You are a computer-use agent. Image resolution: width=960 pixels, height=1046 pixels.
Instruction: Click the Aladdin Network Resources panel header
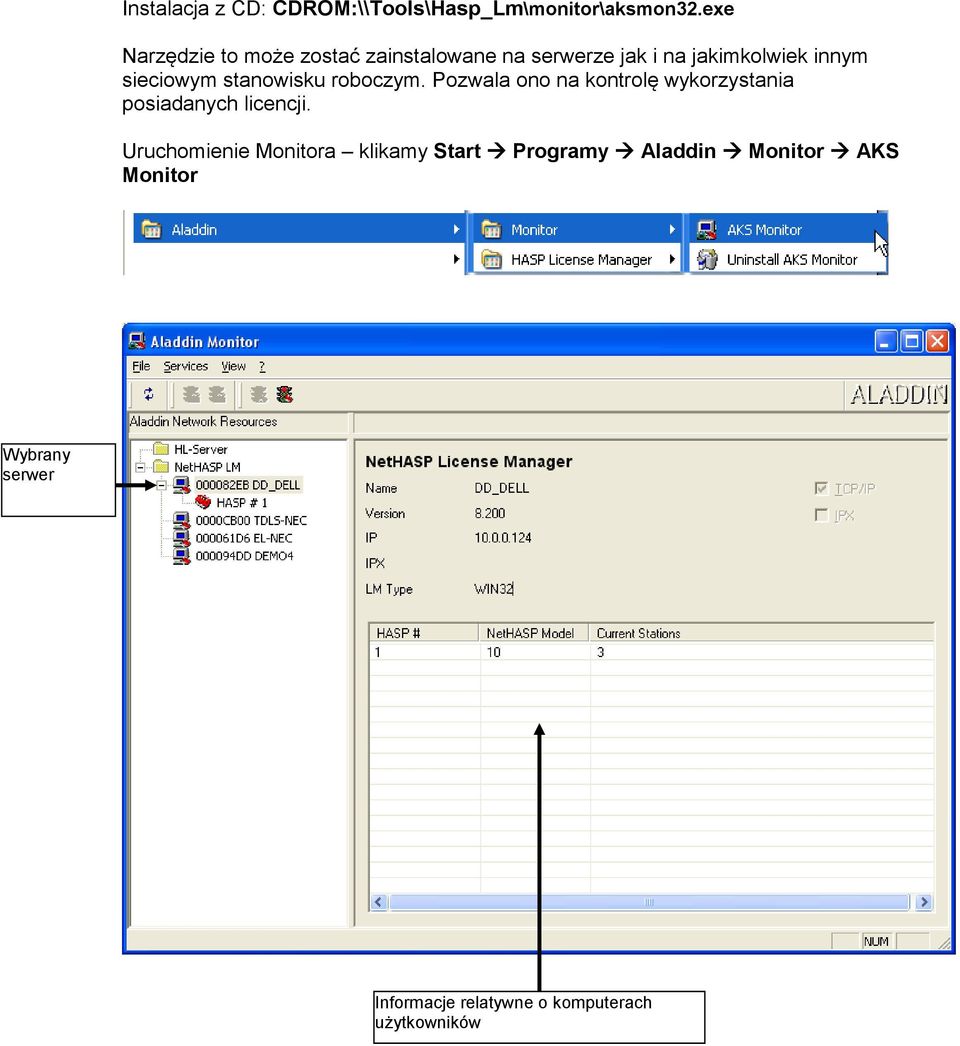[x=239, y=422]
